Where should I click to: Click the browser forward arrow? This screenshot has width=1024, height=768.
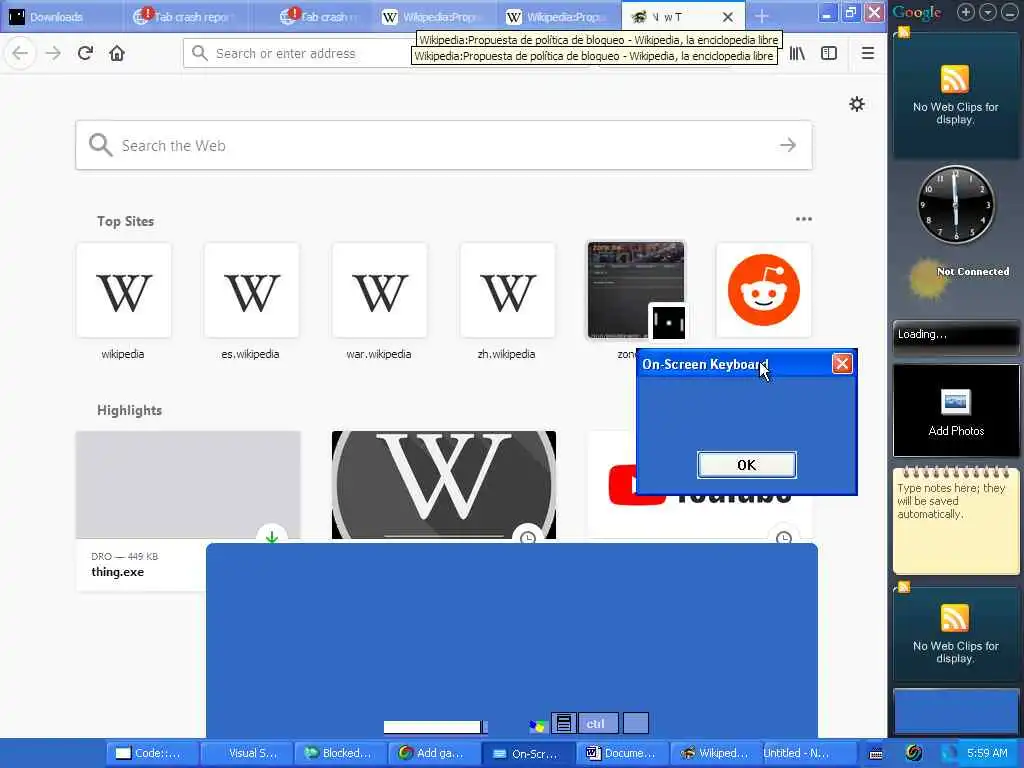point(53,53)
